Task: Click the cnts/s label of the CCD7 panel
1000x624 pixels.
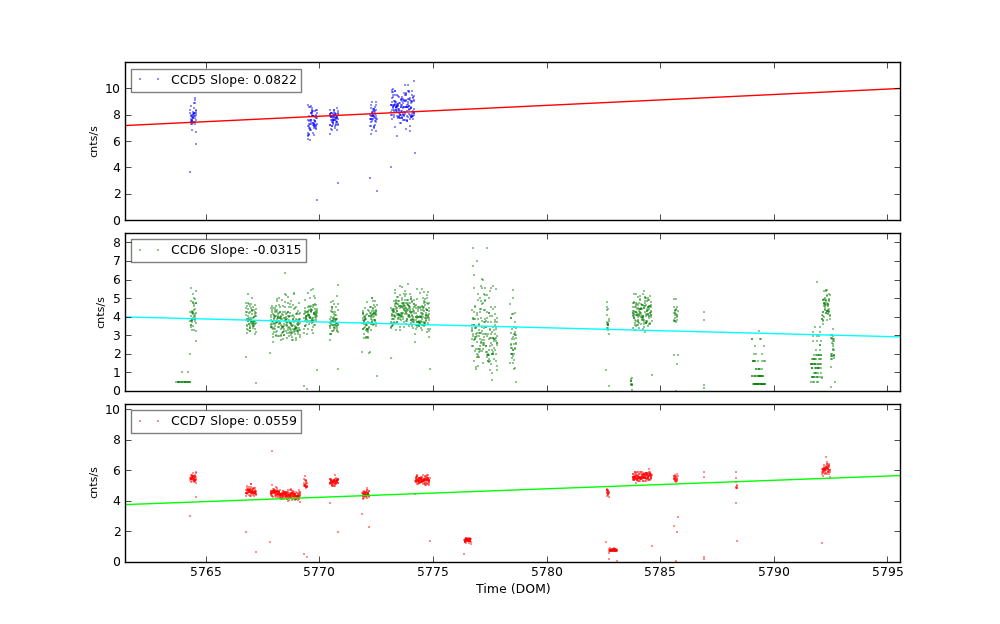Action: pos(94,483)
